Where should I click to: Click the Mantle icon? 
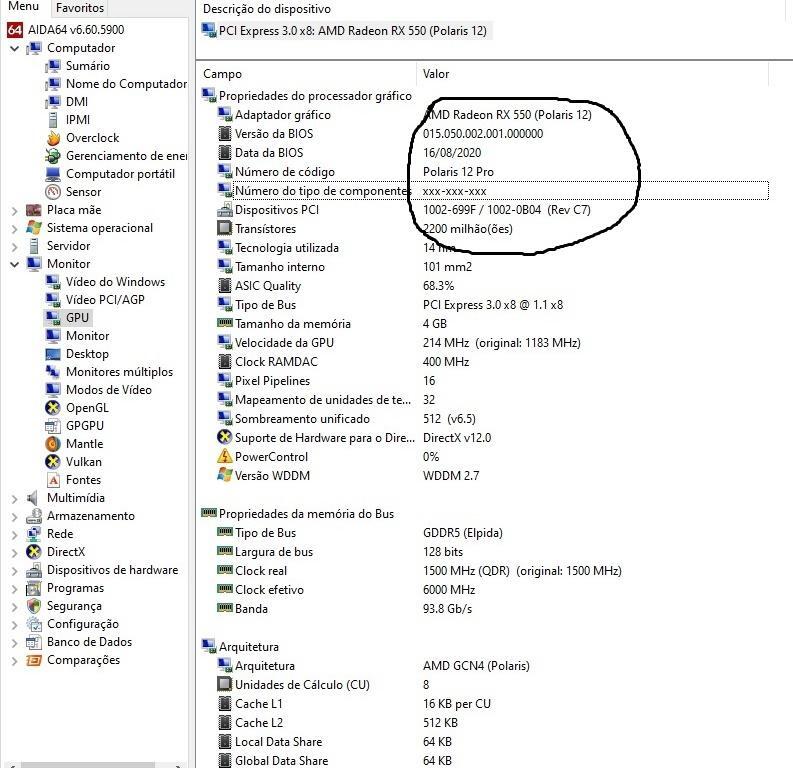(53, 444)
